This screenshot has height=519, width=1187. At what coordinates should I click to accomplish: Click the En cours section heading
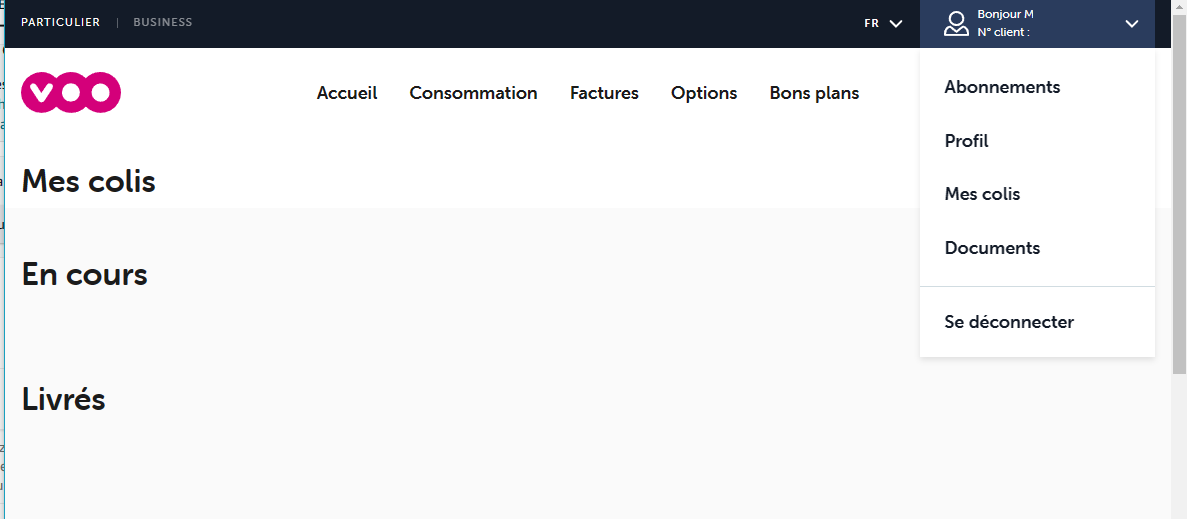pos(85,274)
